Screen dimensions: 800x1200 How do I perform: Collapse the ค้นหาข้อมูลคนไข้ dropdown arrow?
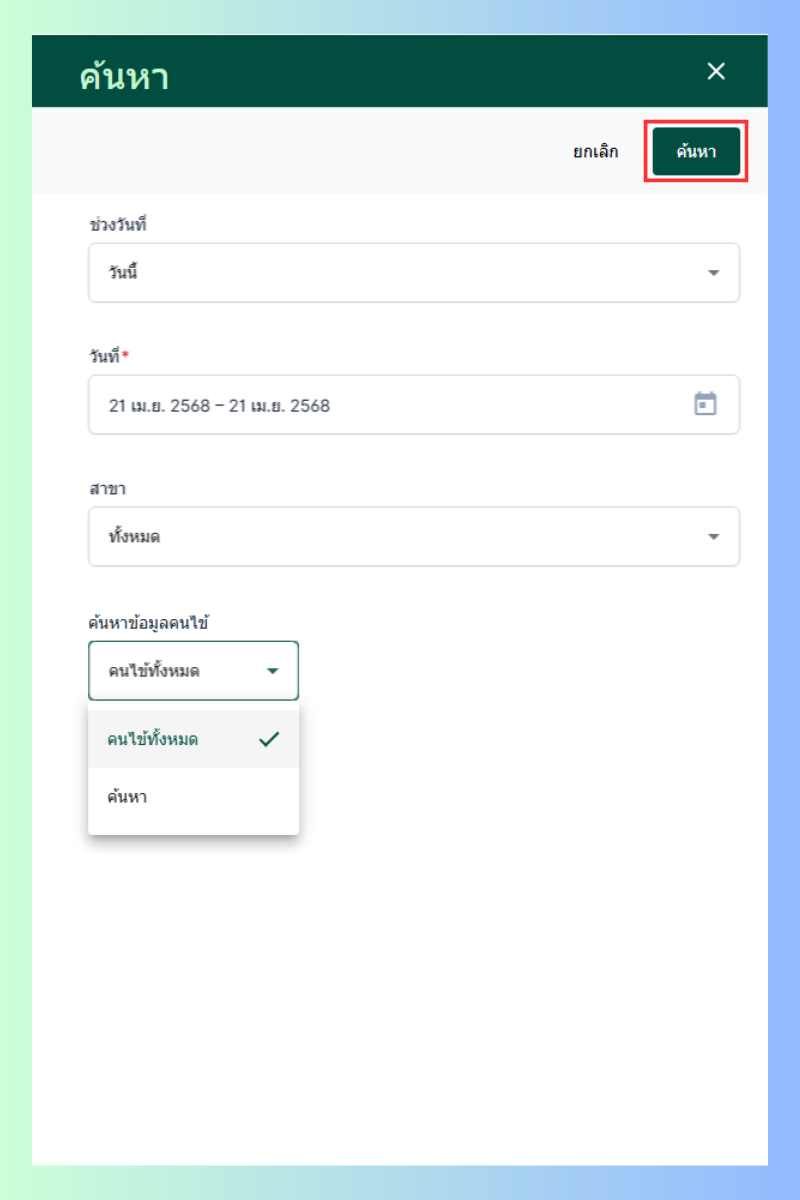[x=272, y=671]
